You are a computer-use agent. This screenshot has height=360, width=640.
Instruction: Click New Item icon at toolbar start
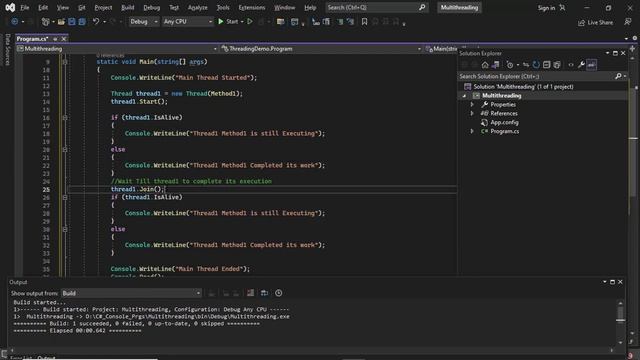tap(46, 22)
